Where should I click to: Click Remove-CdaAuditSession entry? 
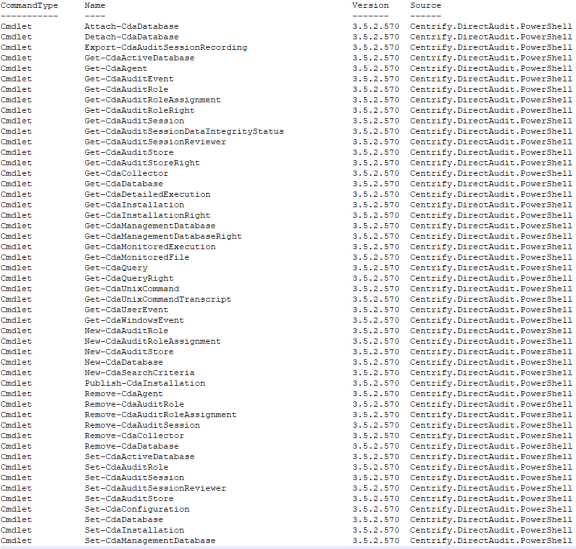pyautogui.click(x=142, y=425)
